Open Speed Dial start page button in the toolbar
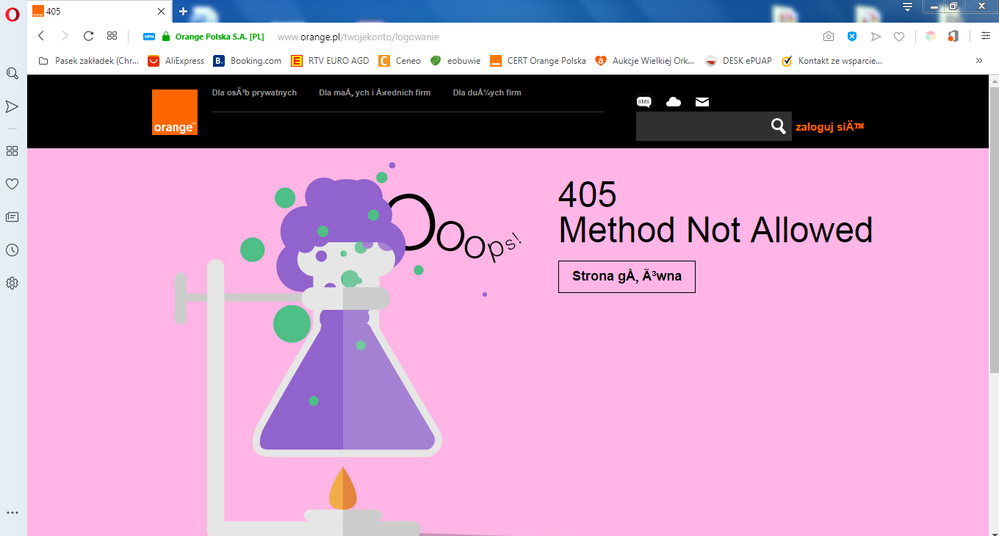 pos(112,36)
